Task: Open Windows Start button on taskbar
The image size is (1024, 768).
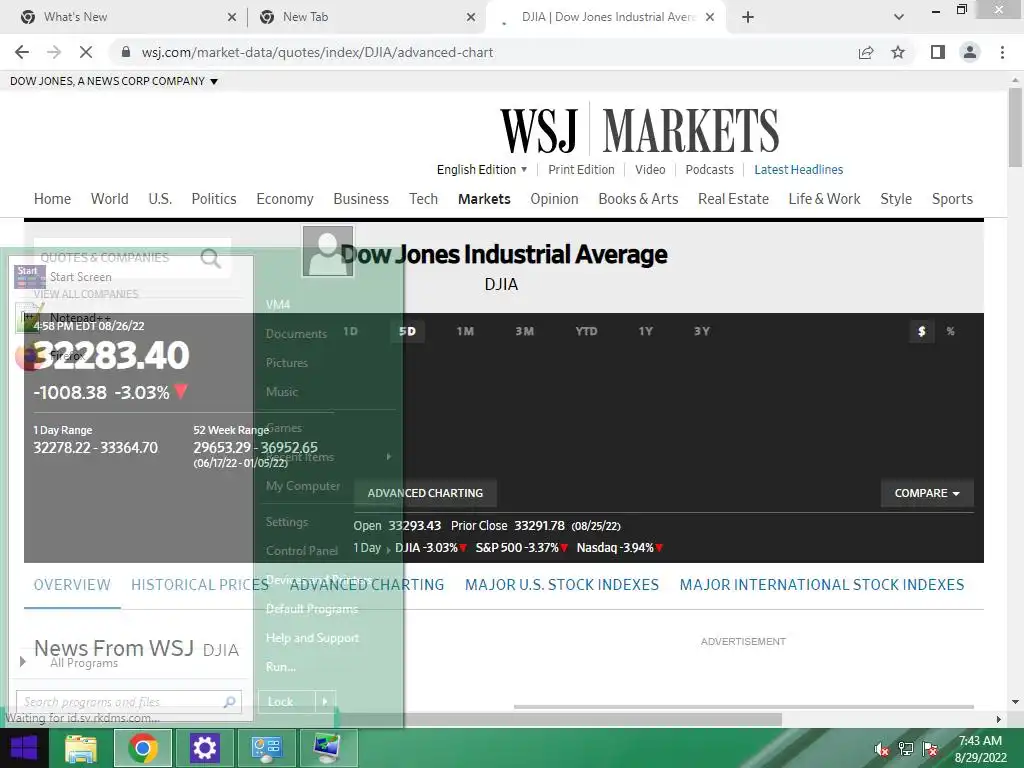Action: (24, 748)
